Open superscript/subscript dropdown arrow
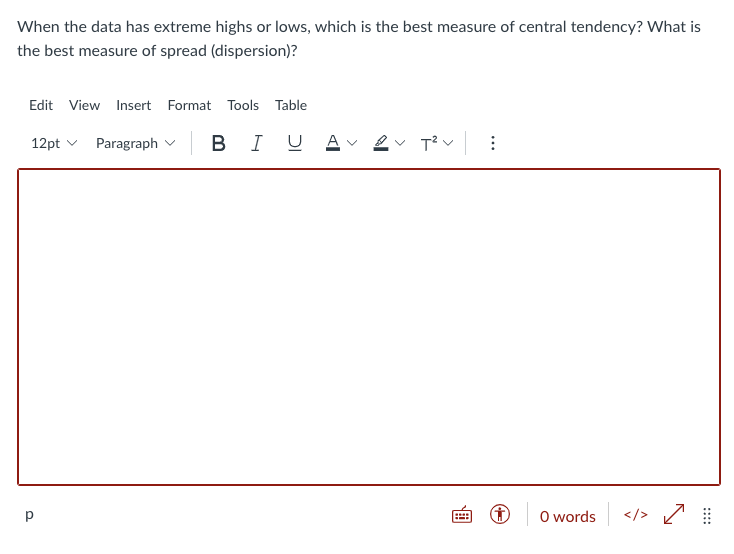This screenshot has height=554, width=734. 448,143
